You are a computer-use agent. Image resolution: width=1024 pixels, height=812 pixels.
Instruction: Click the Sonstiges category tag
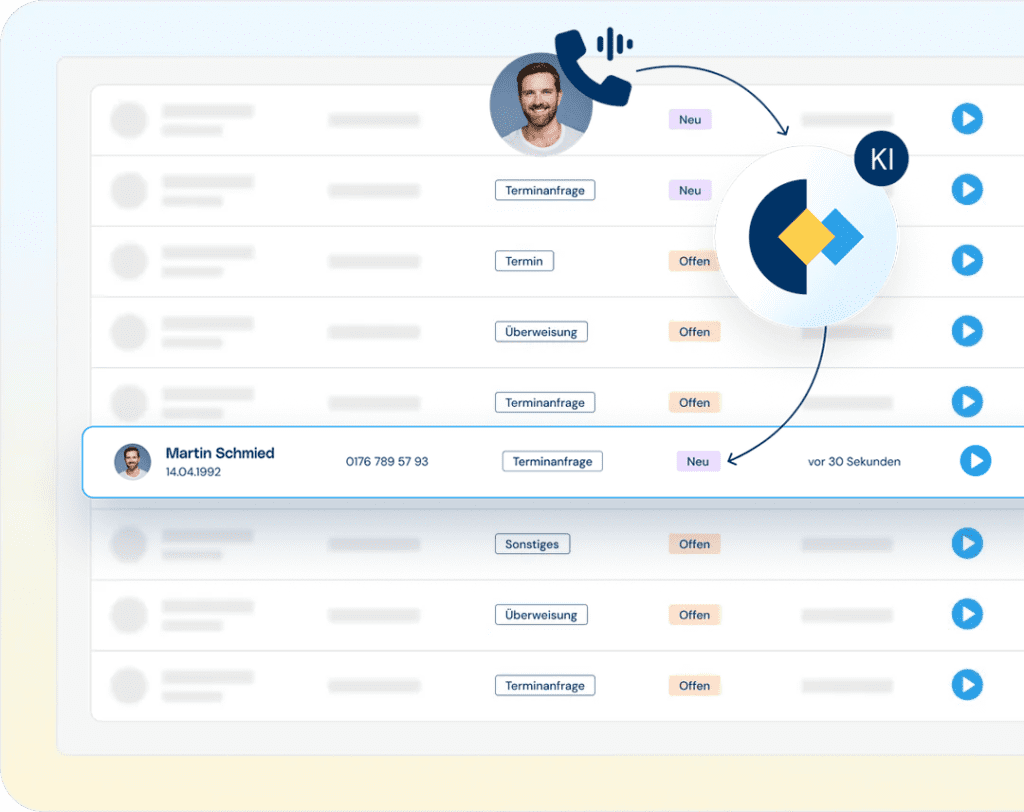(x=532, y=544)
